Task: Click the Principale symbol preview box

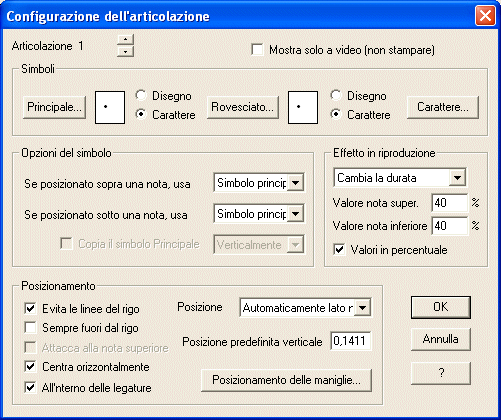Action: 110,107
